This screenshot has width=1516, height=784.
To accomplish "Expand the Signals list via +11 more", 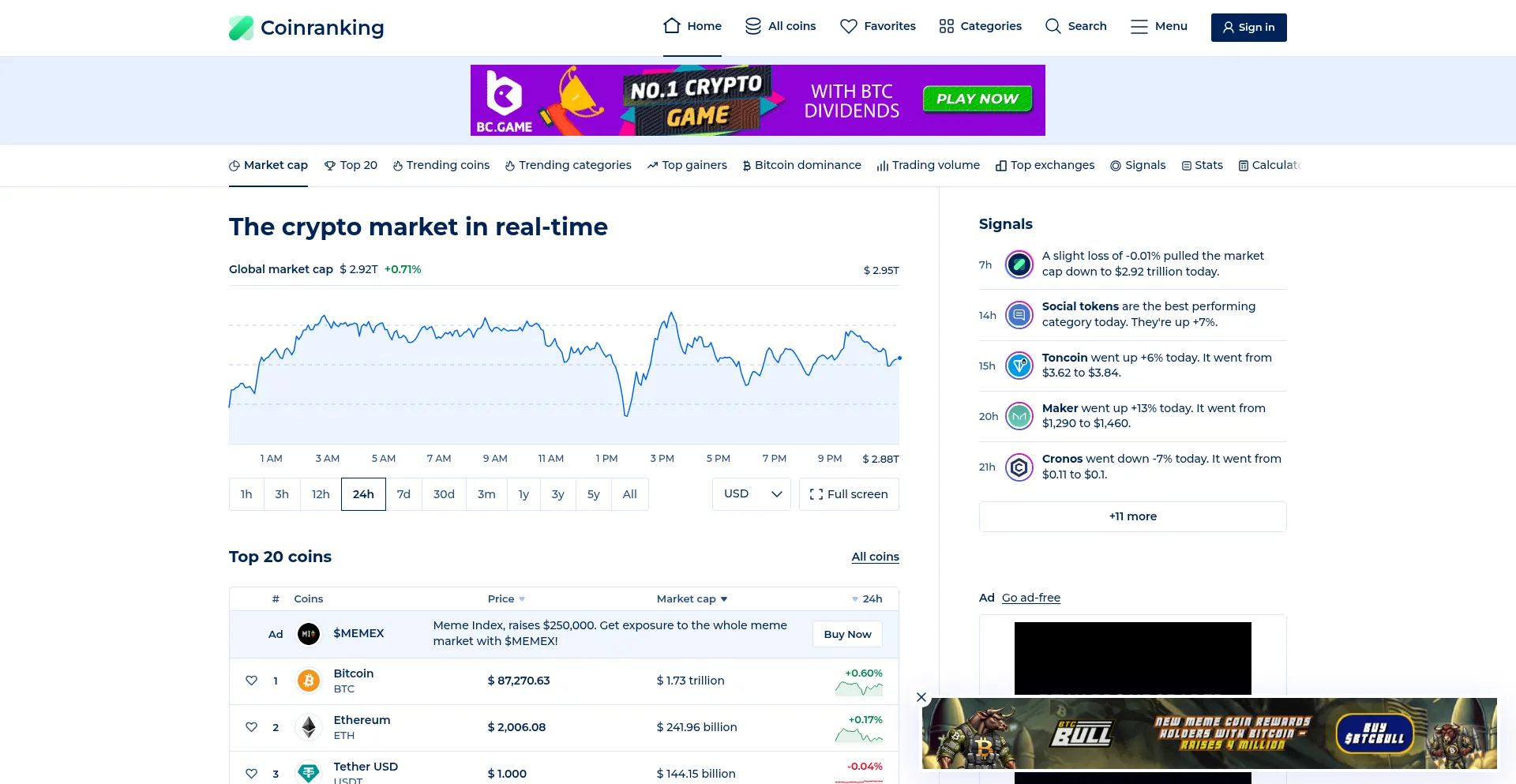I will (1132, 516).
